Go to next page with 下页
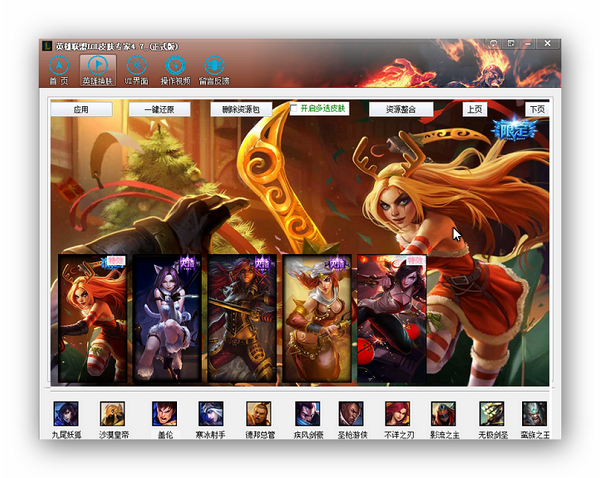The width and height of the screenshot is (600, 478). [x=537, y=109]
